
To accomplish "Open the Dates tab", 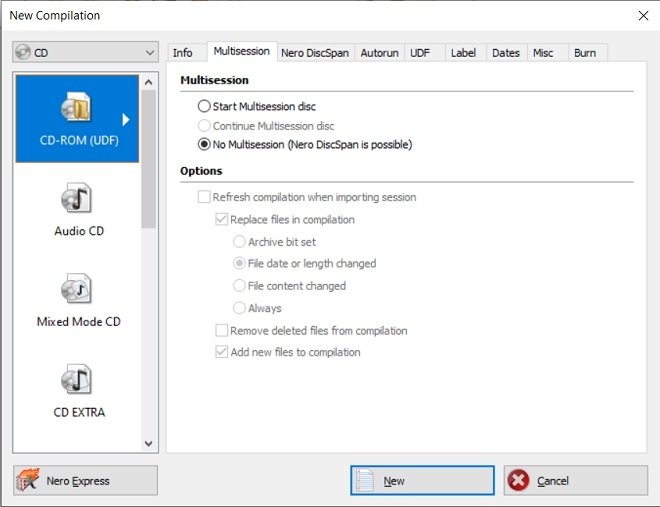I will tap(506, 53).
